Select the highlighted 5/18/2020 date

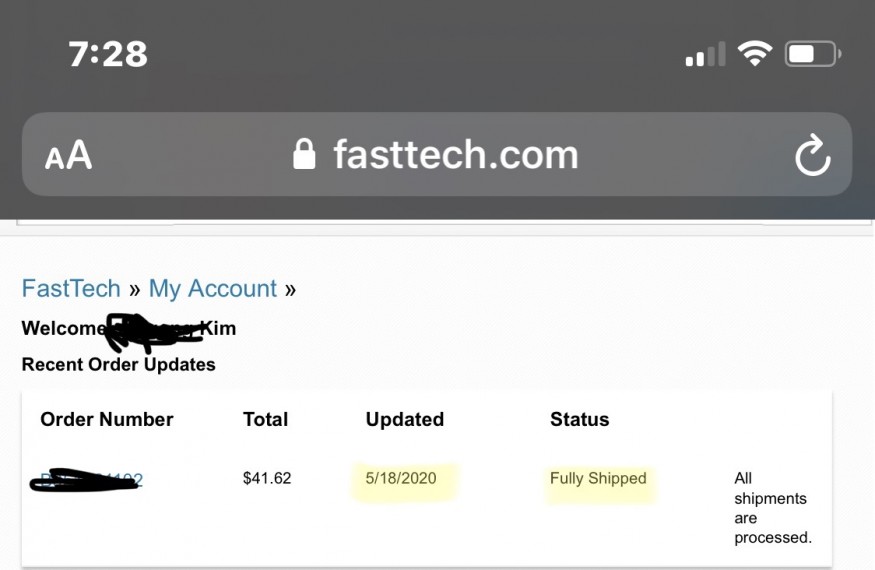[401, 478]
